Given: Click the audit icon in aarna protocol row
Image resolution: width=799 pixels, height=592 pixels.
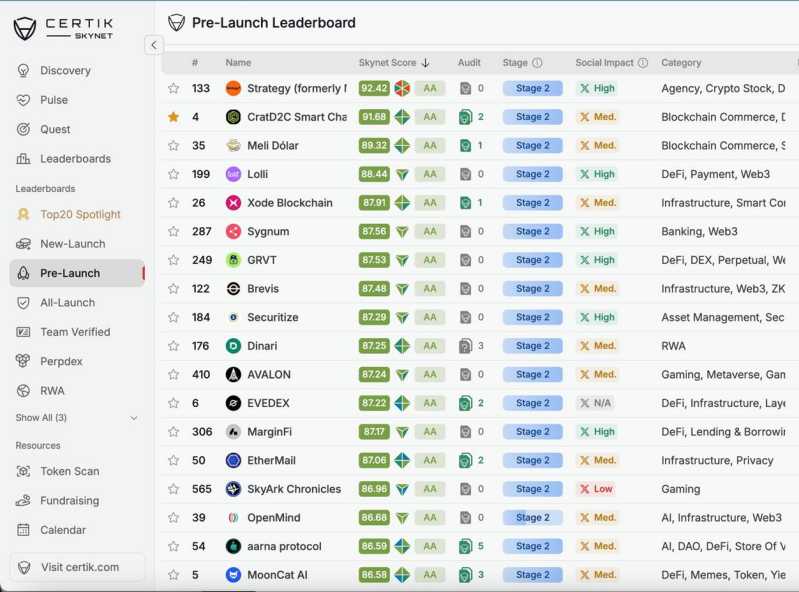Looking at the screenshot, I should click(465, 546).
